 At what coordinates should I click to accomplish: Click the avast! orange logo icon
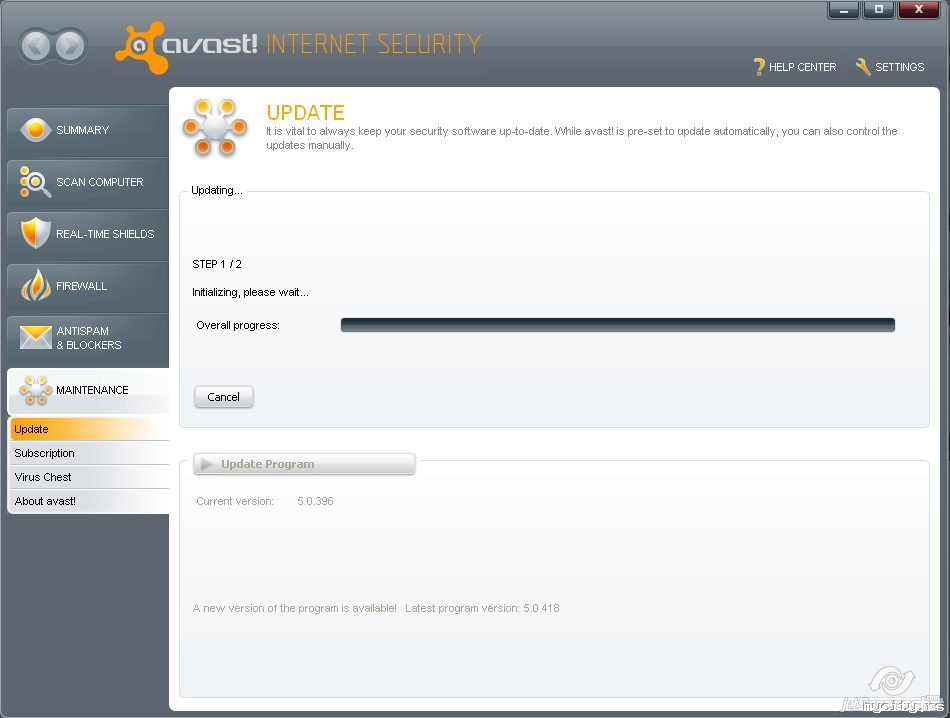click(141, 48)
